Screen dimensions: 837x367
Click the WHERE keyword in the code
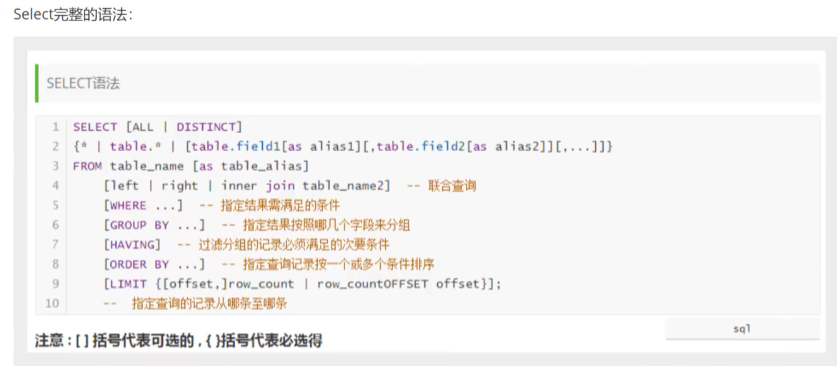(128, 205)
